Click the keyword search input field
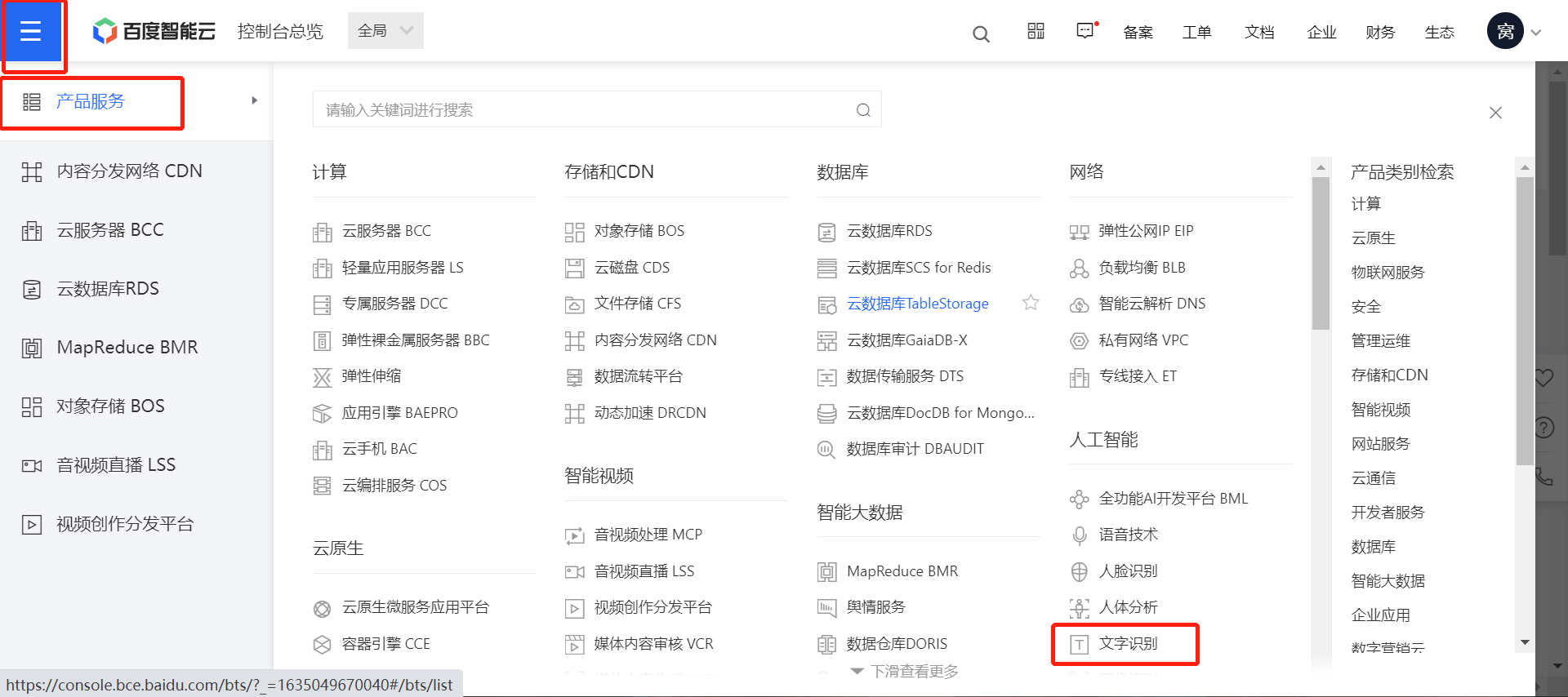The width and height of the screenshot is (1568, 697). point(597,109)
